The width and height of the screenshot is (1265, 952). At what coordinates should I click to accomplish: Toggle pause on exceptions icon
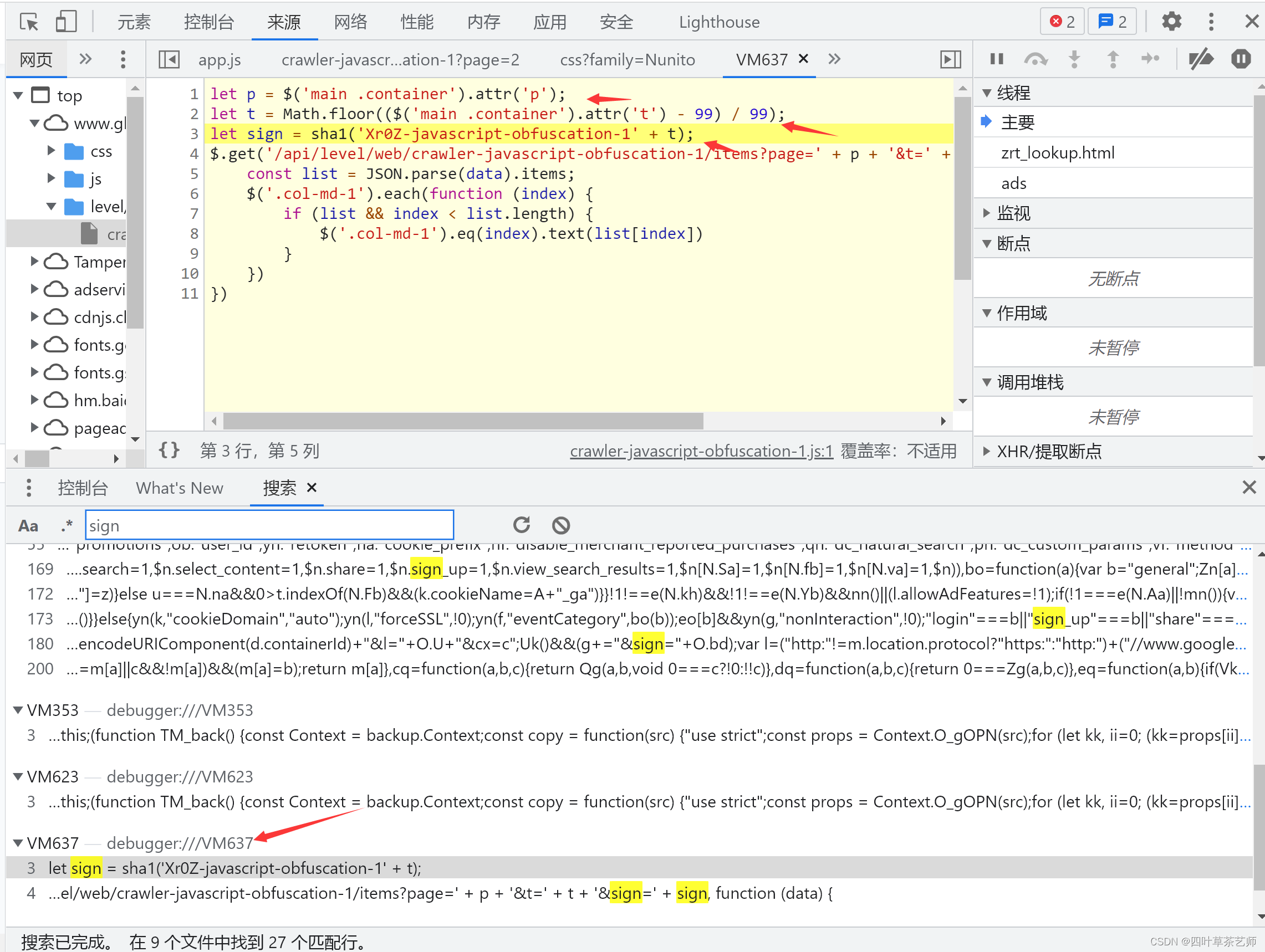pyautogui.click(x=1241, y=59)
